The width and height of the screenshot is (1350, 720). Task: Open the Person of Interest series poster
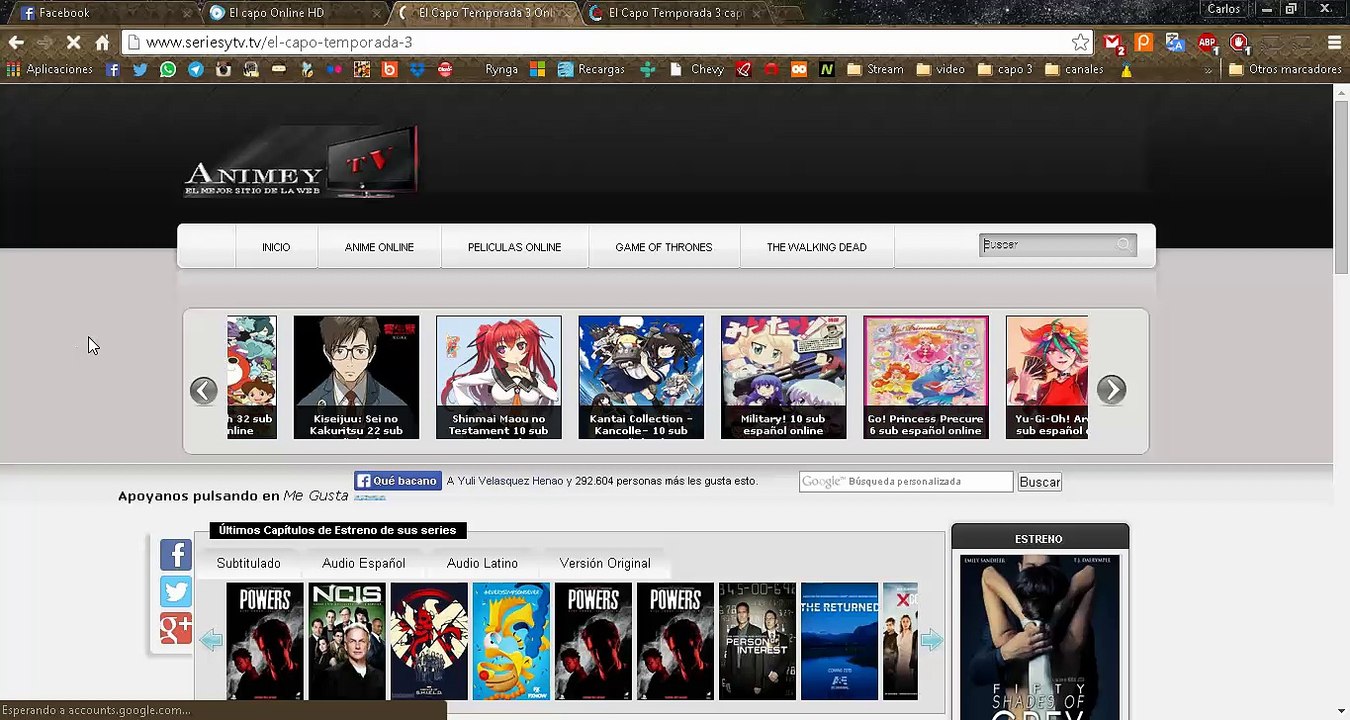tap(757, 641)
